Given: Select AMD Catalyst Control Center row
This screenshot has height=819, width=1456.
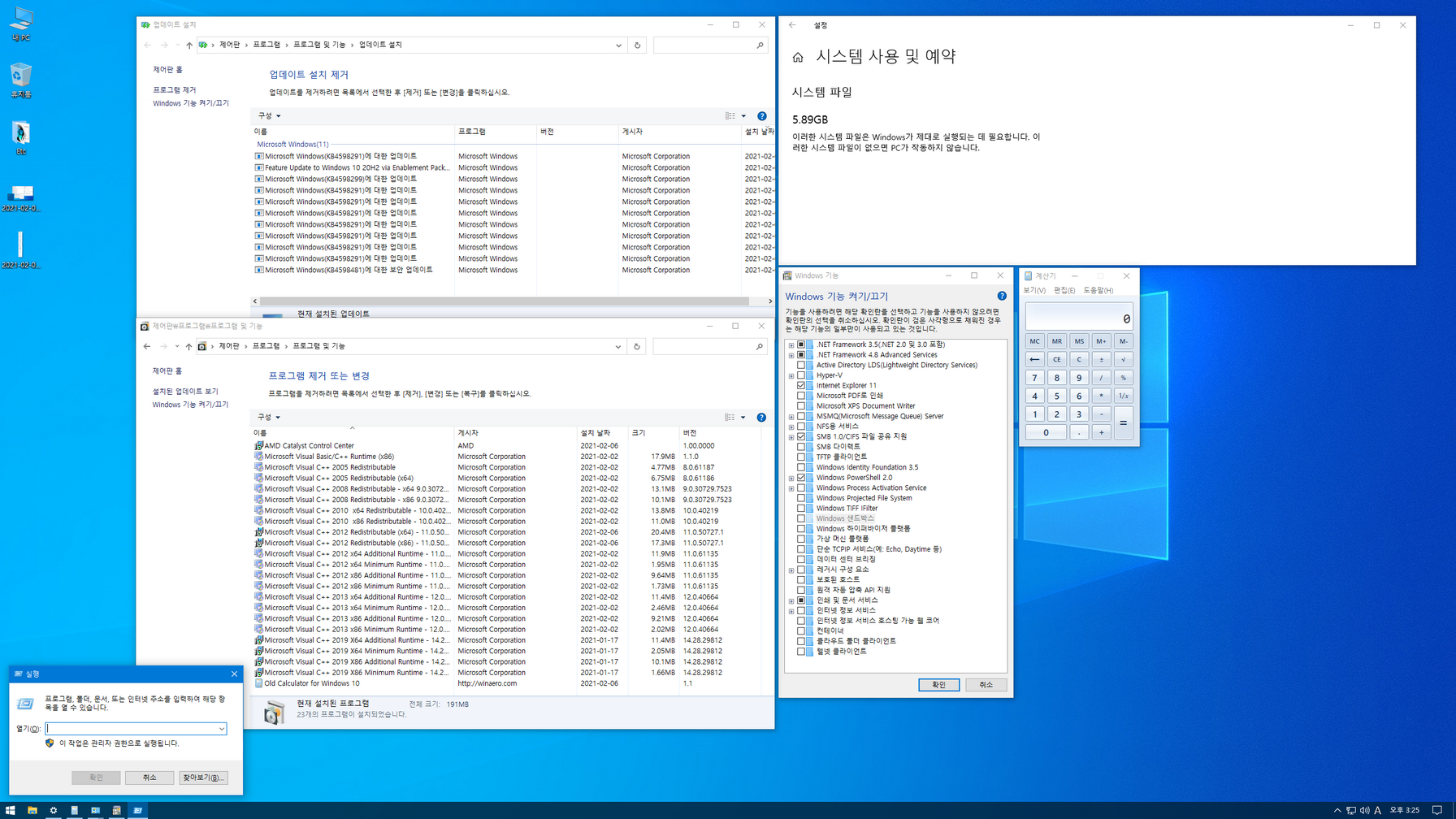Looking at the screenshot, I should 508,446.
